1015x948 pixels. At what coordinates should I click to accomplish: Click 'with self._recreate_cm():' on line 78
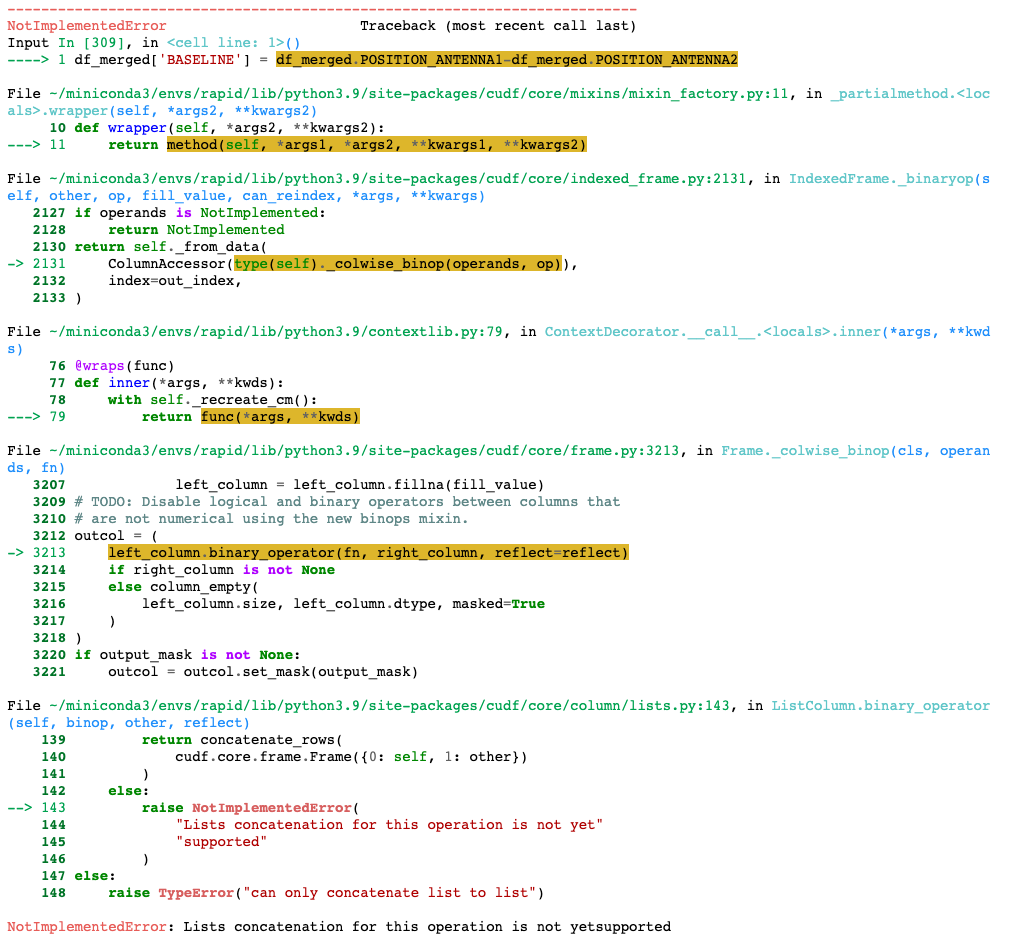212,400
